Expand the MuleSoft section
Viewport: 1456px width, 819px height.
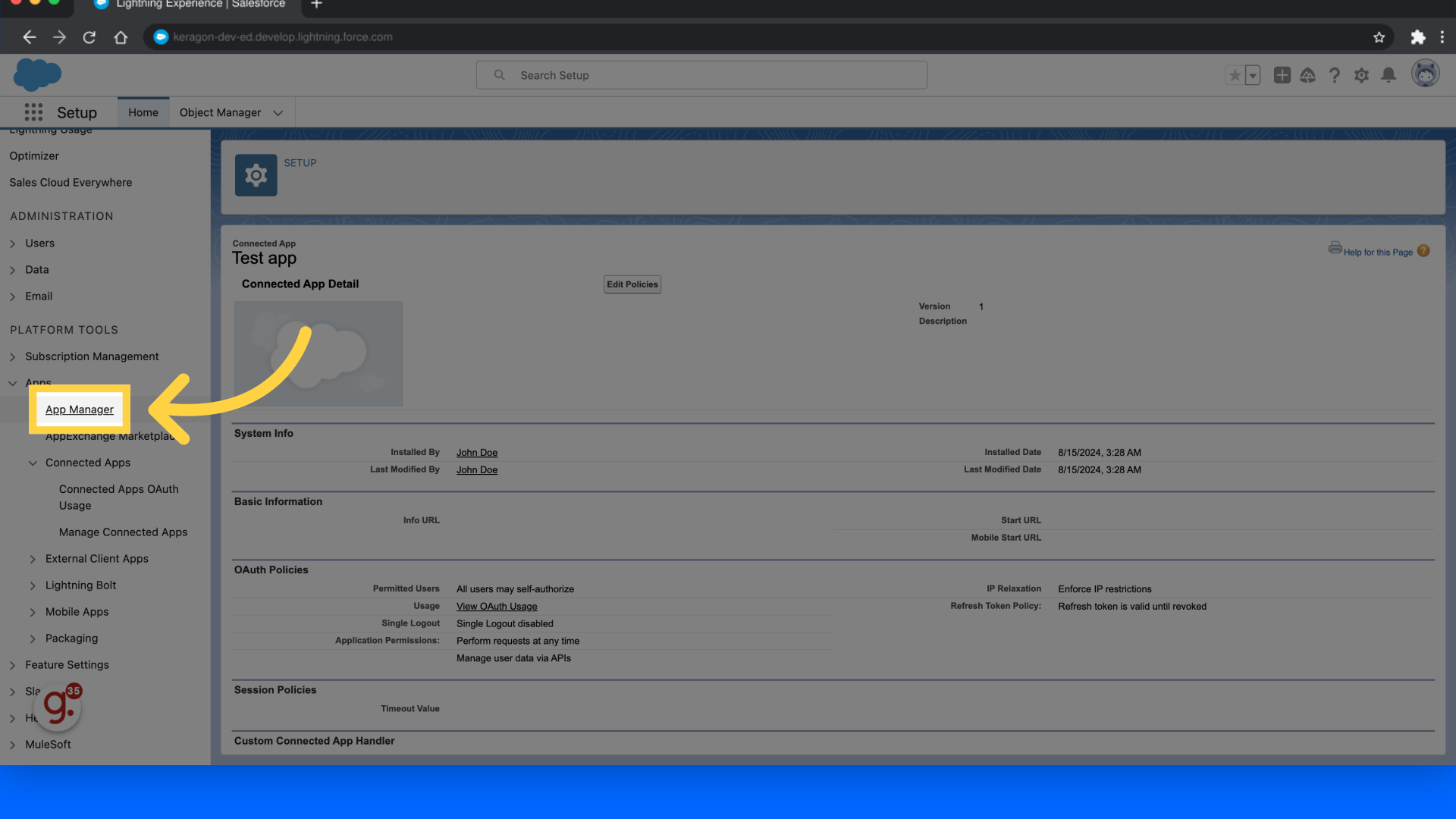[x=12, y=745]
